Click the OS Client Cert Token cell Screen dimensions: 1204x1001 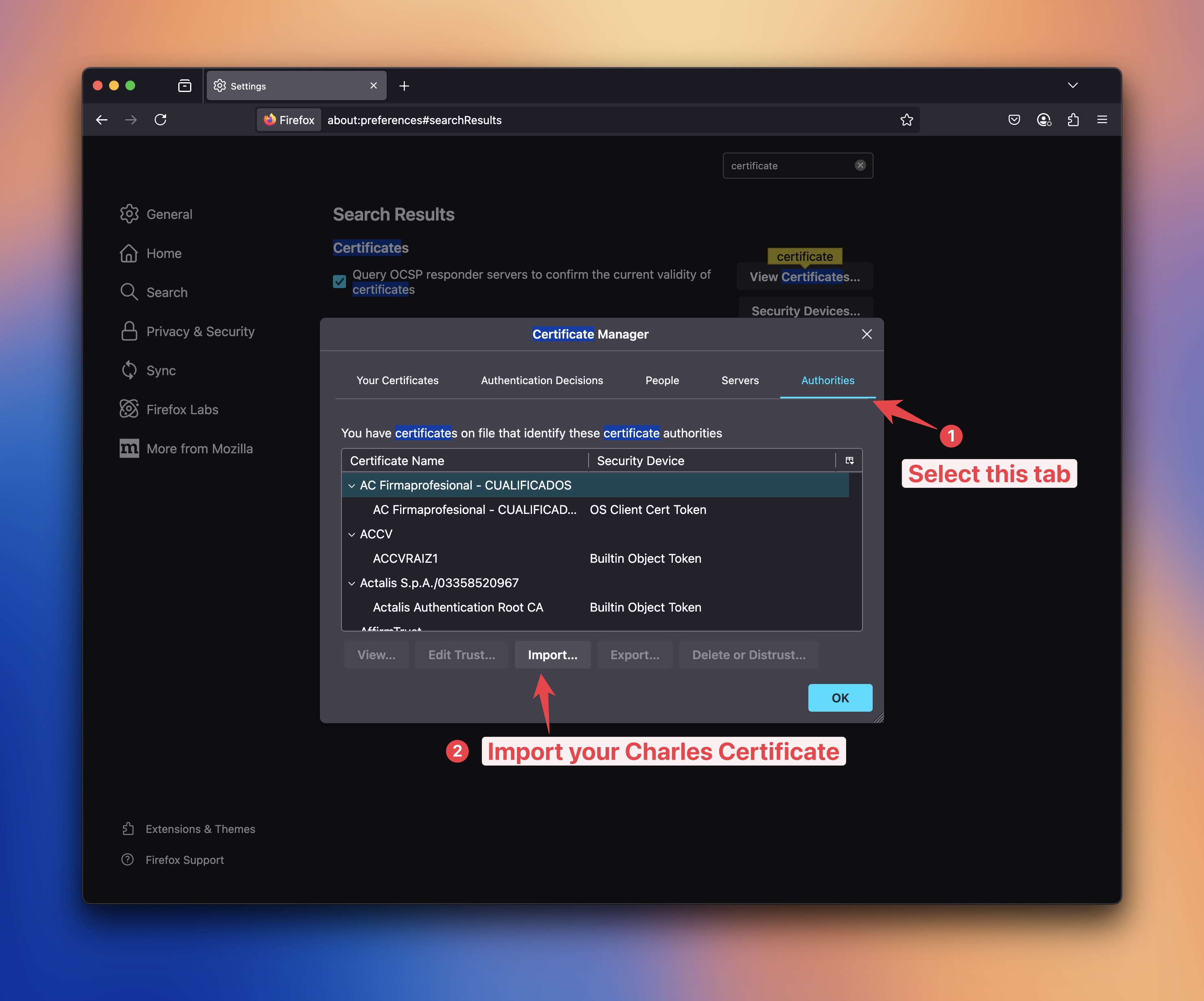[x=648, y=510]
